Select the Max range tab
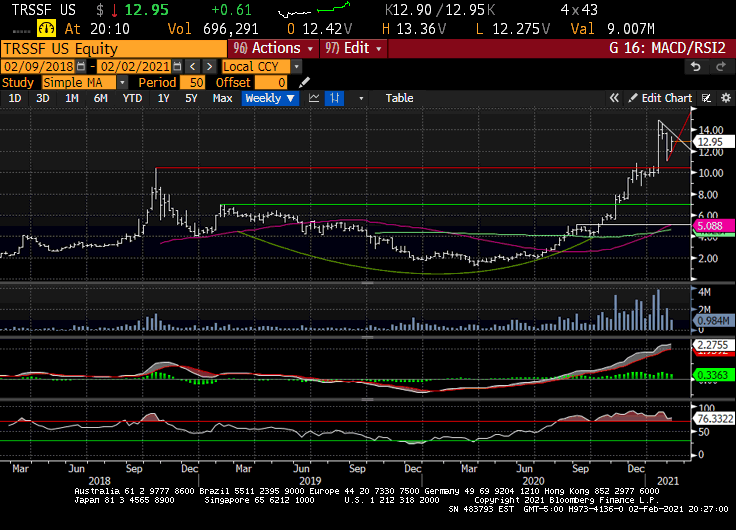The height and width of the screenshot is (530, 736). (222, 98)
